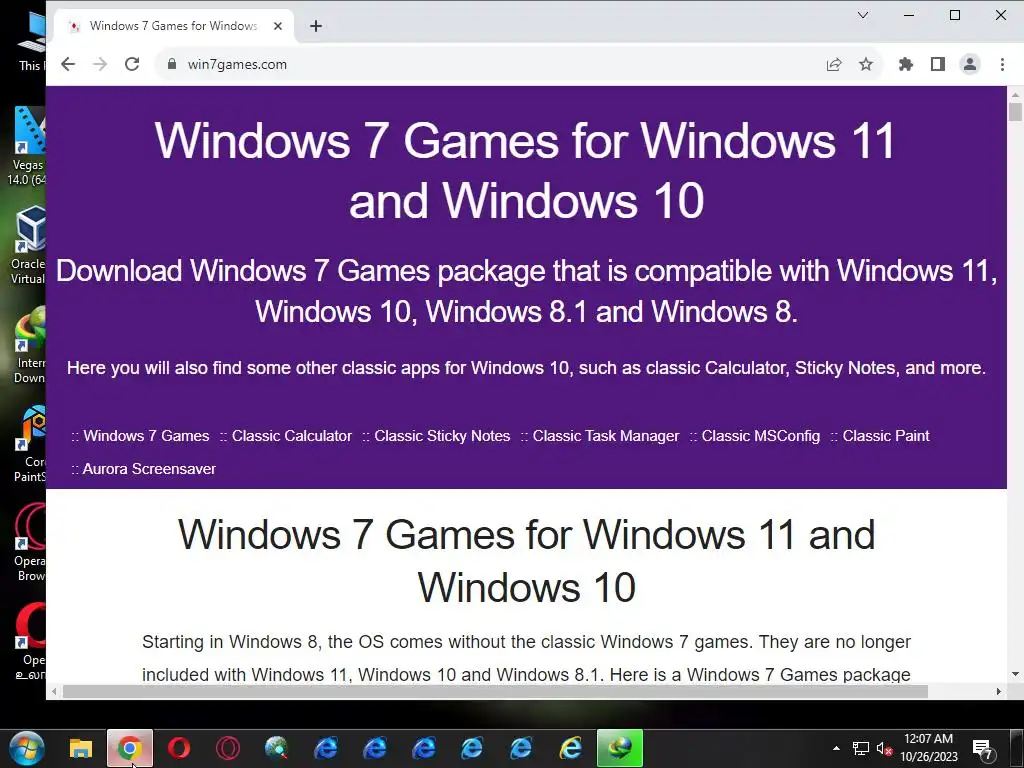Click the horizontal scrollbar thumb

coord(495,691)
